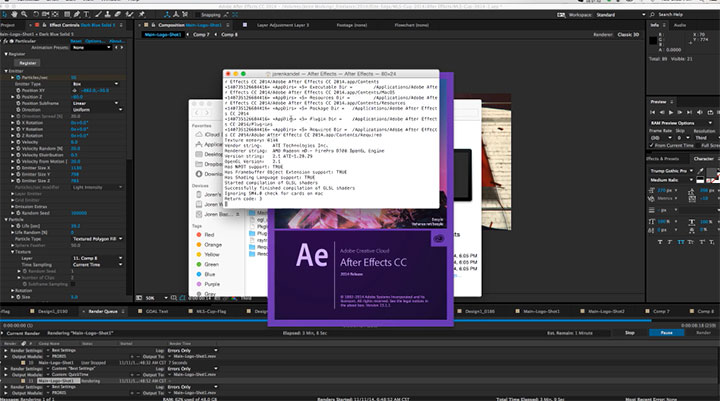This screenshot has height=401, width=720.
Task: Switch to Effects & Presets tab
Action: pos(662,158)
